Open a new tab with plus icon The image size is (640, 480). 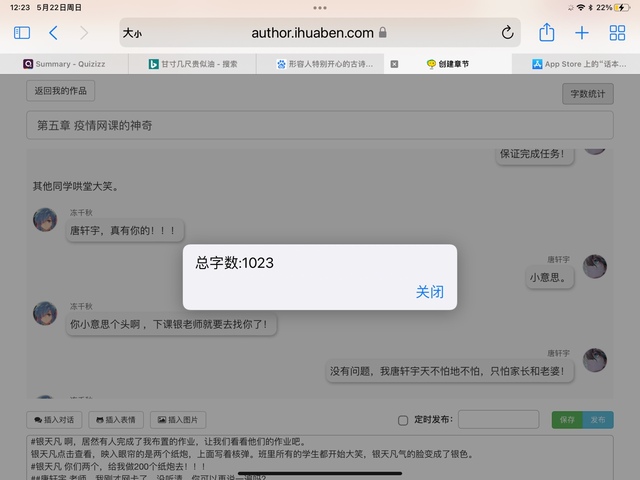(582, 33)
